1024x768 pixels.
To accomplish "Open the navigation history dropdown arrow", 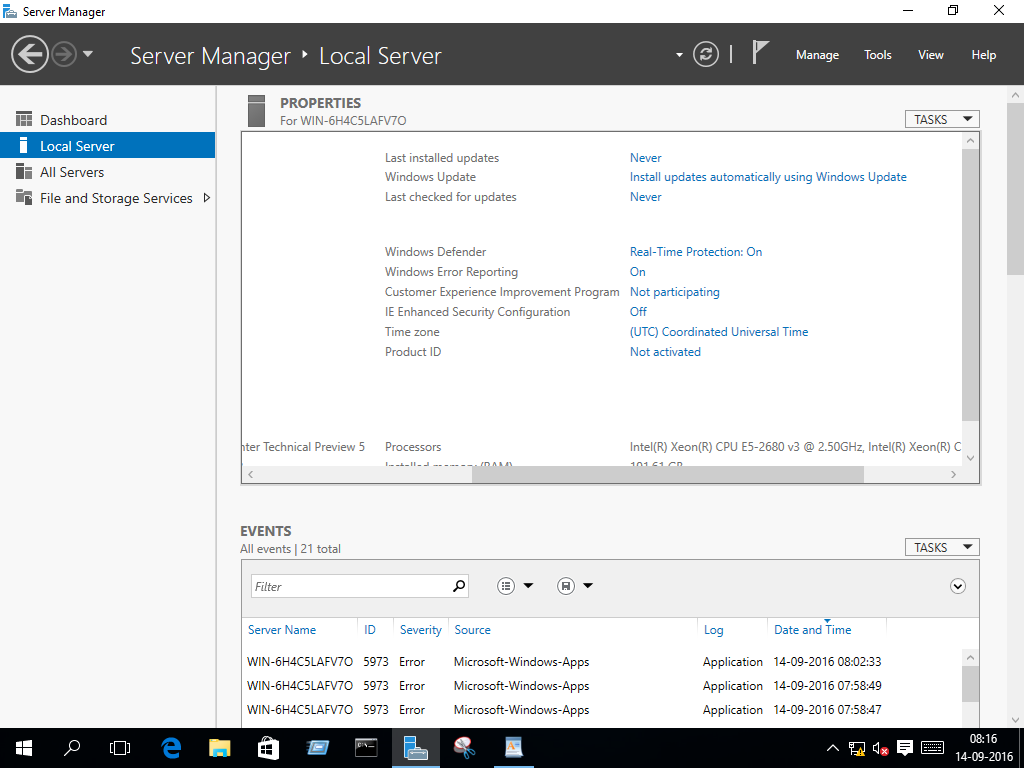I will pyautogui.click(x=88, y=54).
